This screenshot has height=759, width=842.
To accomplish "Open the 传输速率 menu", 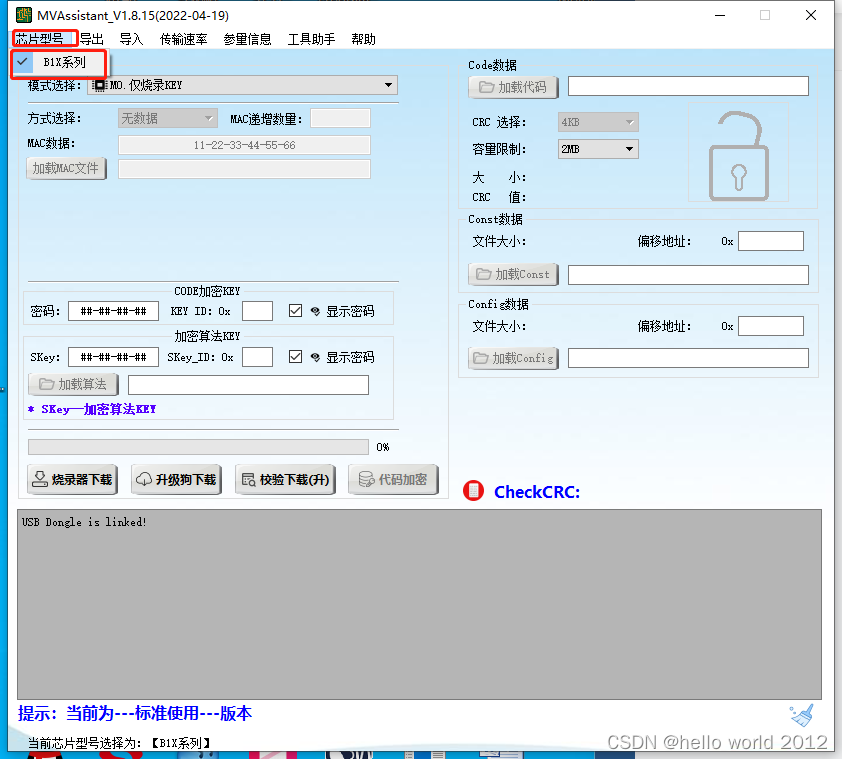I will click(x=183, y=39).
